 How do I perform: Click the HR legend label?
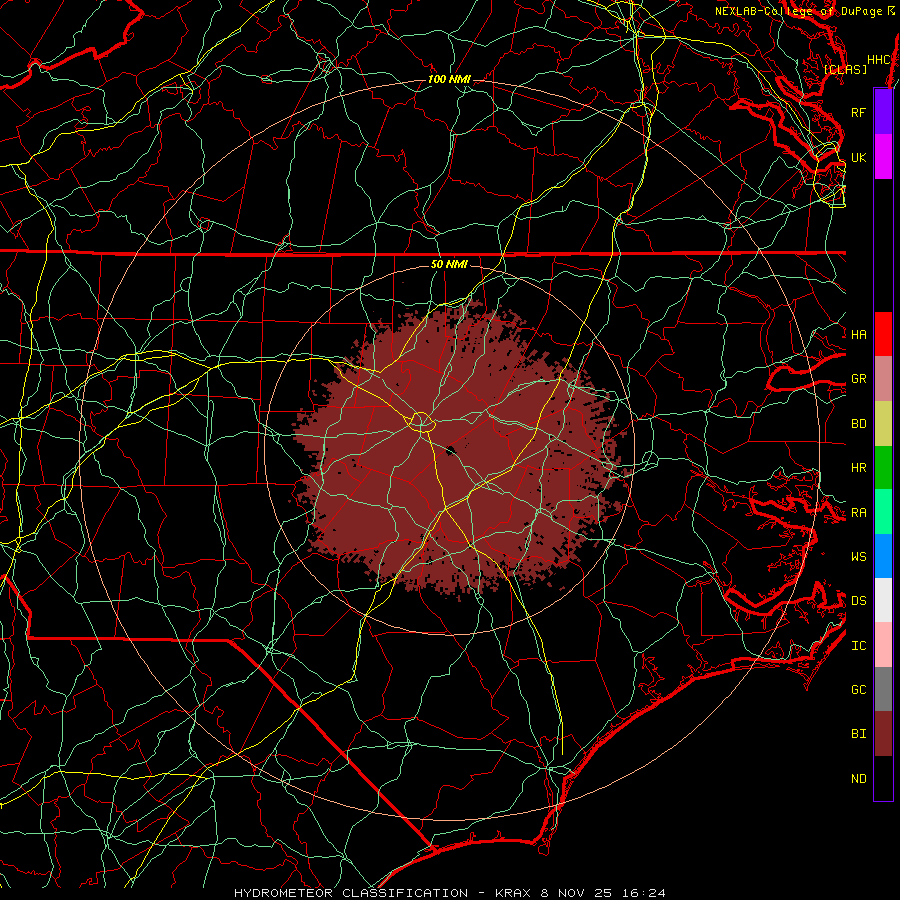tap(858, 468)
